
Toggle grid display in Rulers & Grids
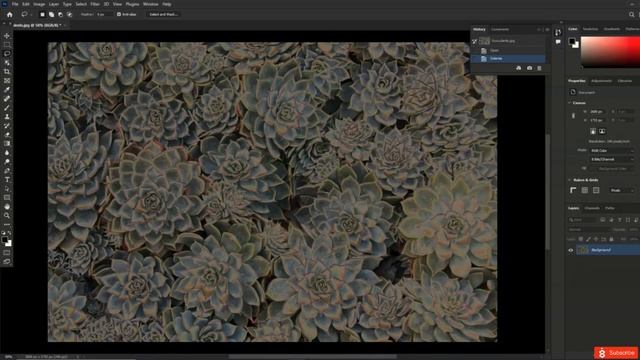click(584, 190)
